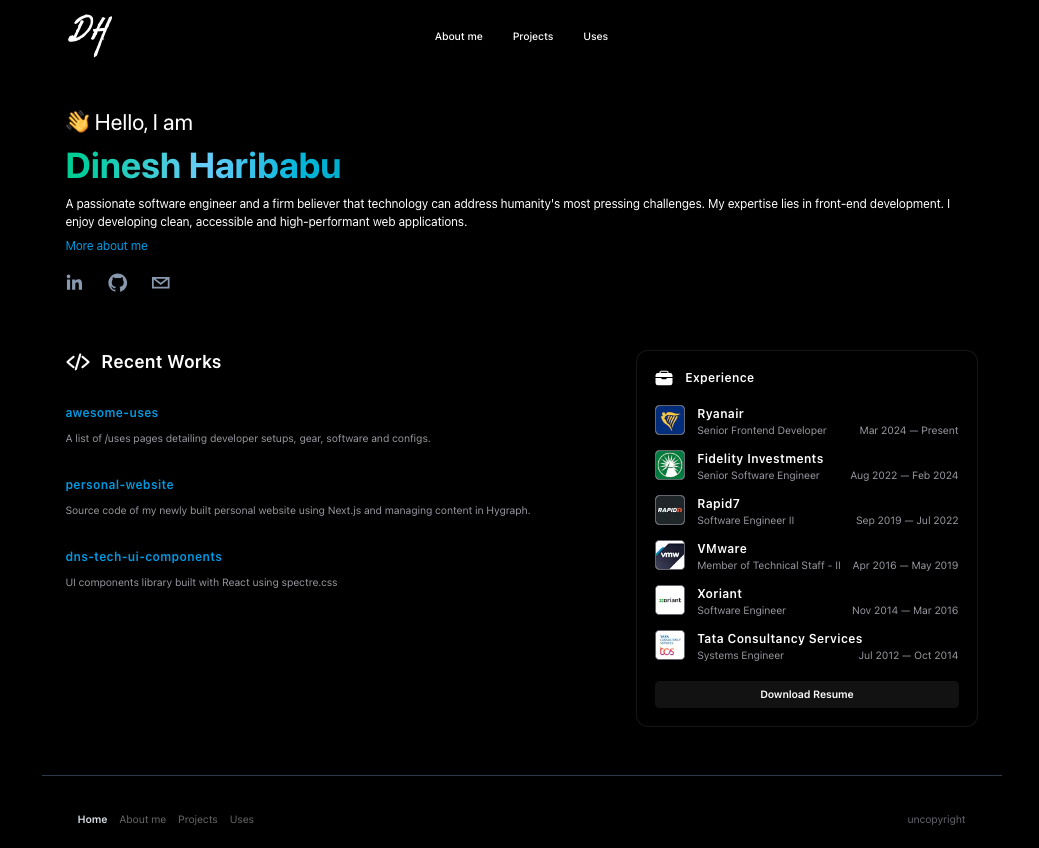Click the Download Resume button

(x=806, y=694)
